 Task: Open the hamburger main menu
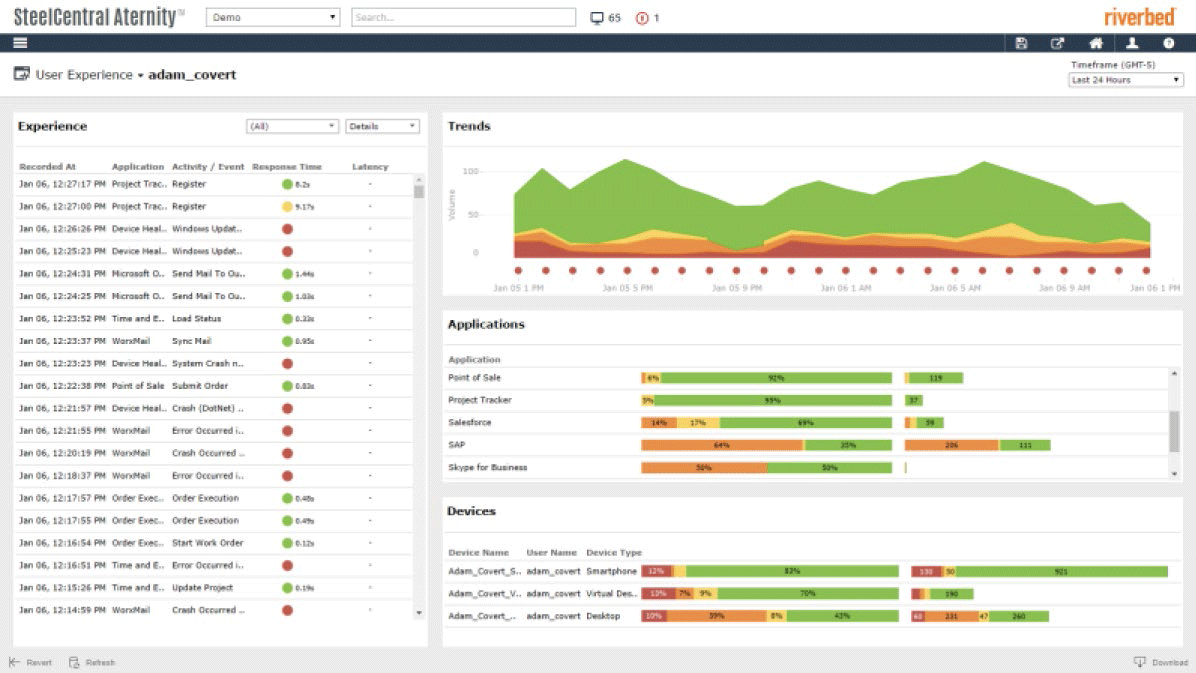[x=20, y=43]
